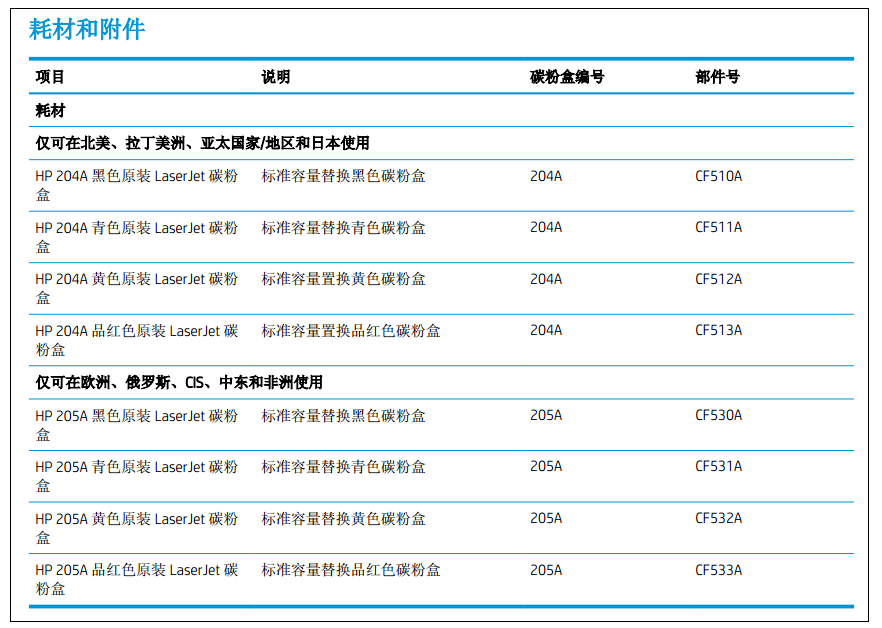This screenshot has width=882, height=628.
Task: Click the 碳粉盒编号 column header
Action: (x=567, y=77)
